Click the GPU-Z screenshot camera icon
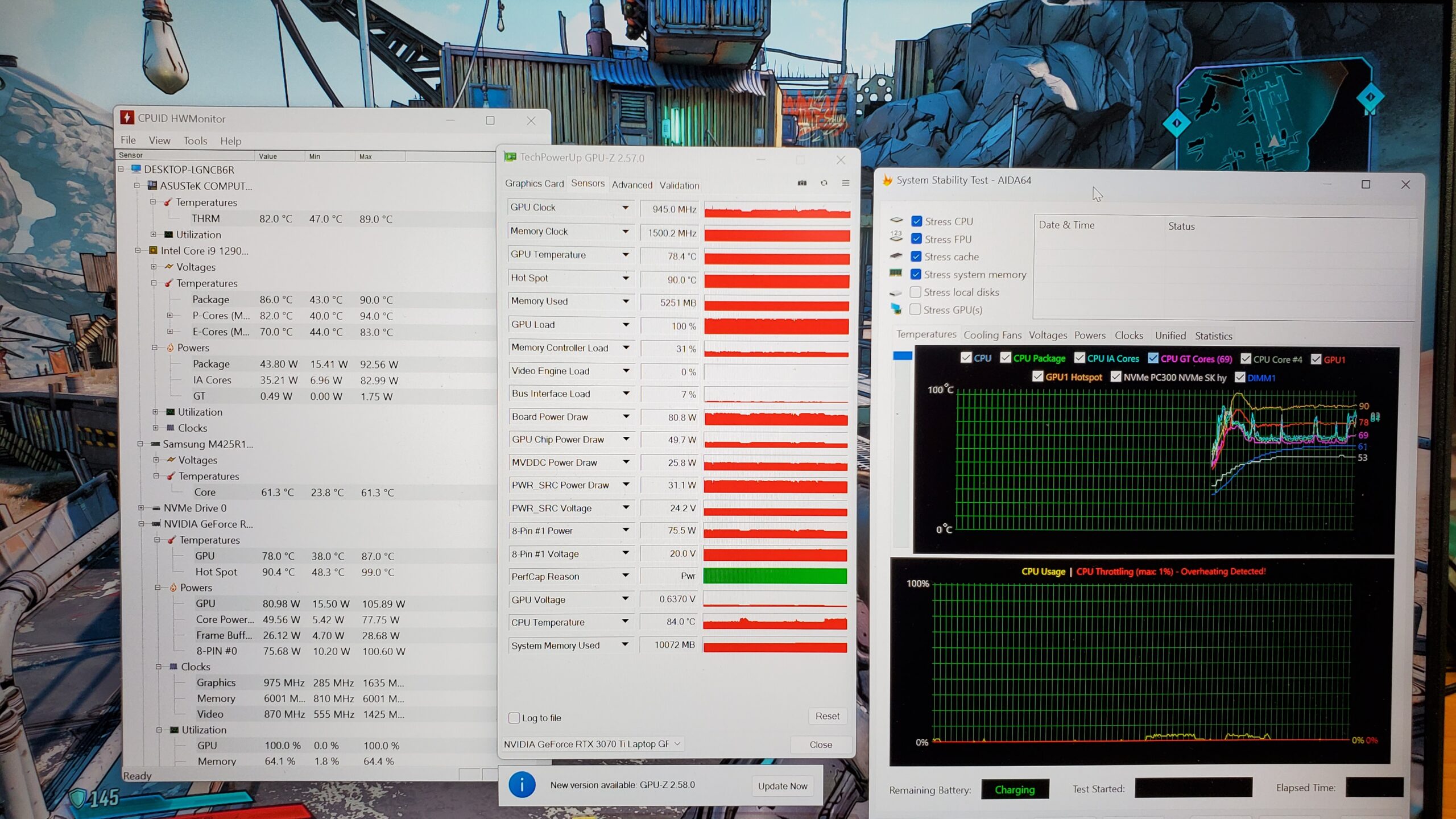Image resolution: width=1456 pixels, height=819 pixels. click(x=802, y=183)
